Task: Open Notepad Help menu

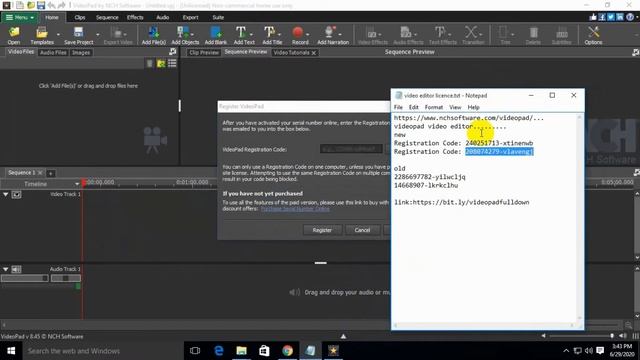Action: [473, 107]
